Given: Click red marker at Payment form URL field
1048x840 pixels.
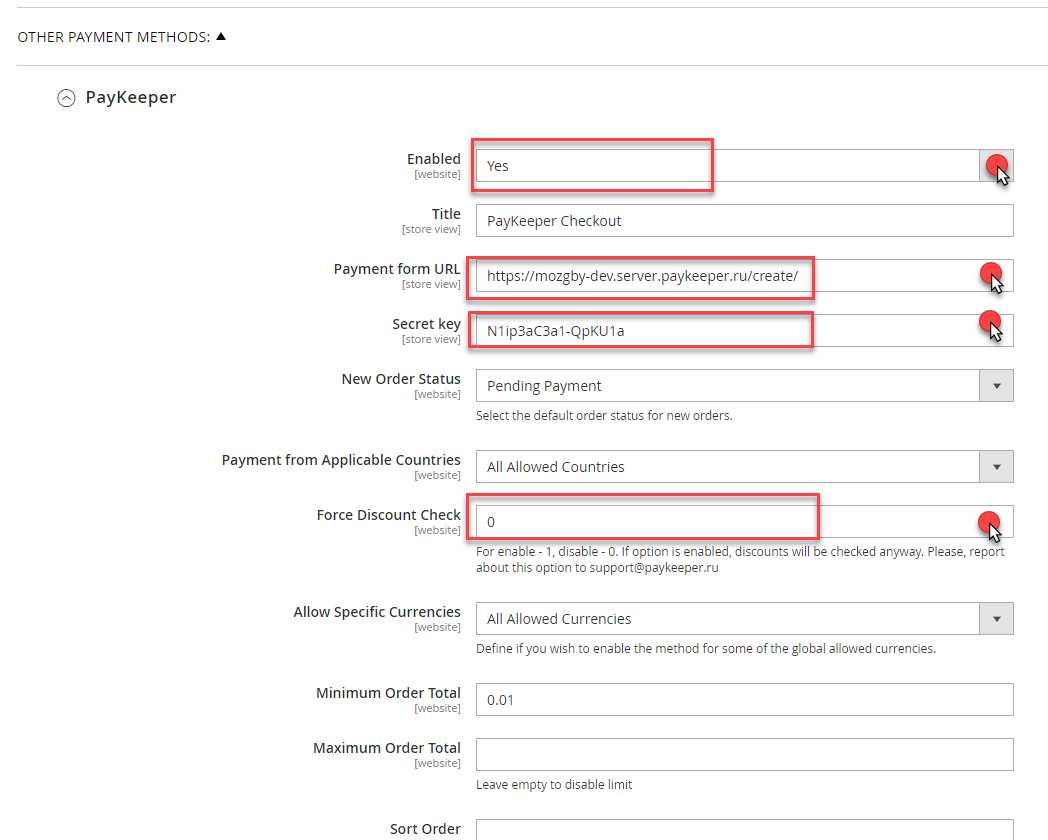Looking at the screenshot, I should tap(990, 273).
